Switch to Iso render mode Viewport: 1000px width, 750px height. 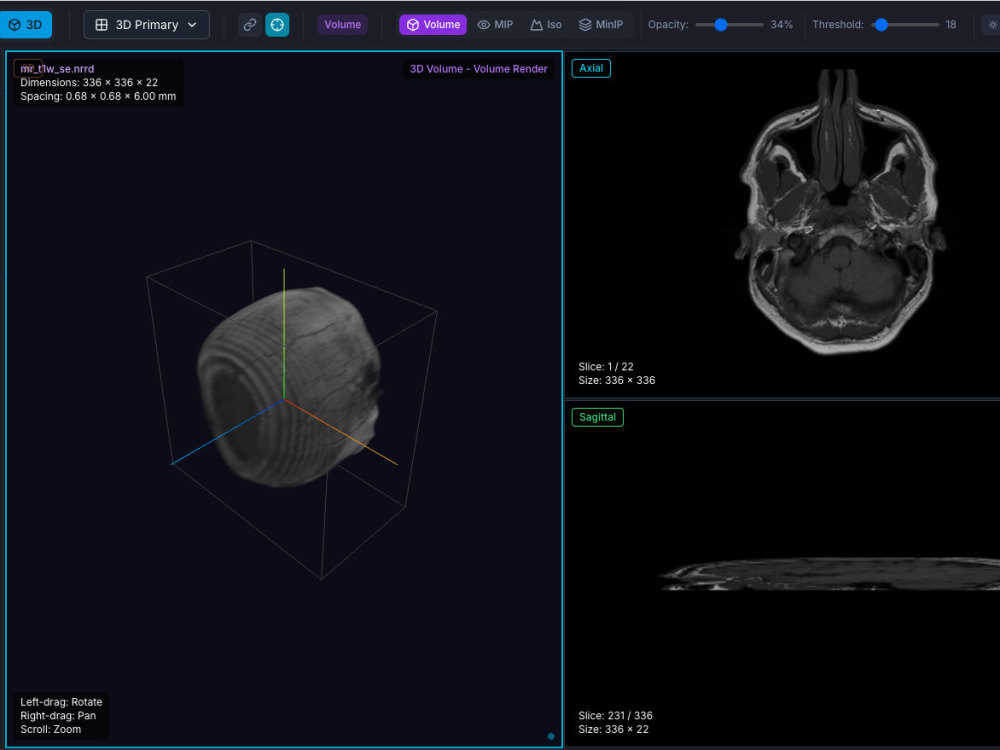[x=546, y=25]
